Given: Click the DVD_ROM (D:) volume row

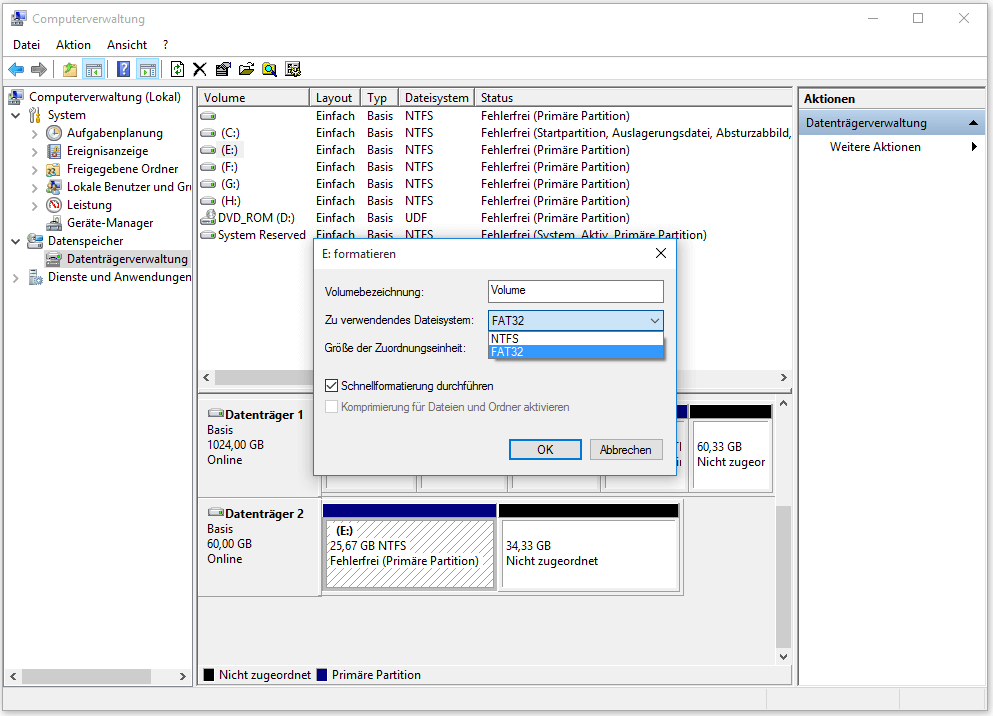Looking at the screenshot, I should coord(494,218).
